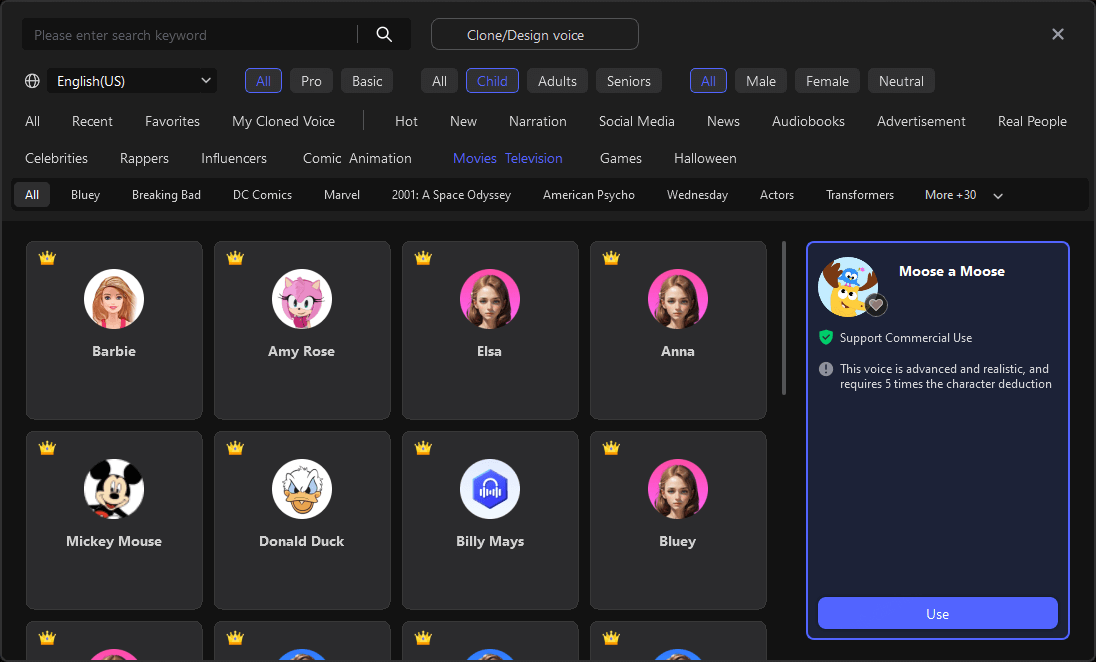The image size is (1096, 662).
Task: Open the Recent voices tab
Action: (x=92, y=121)
